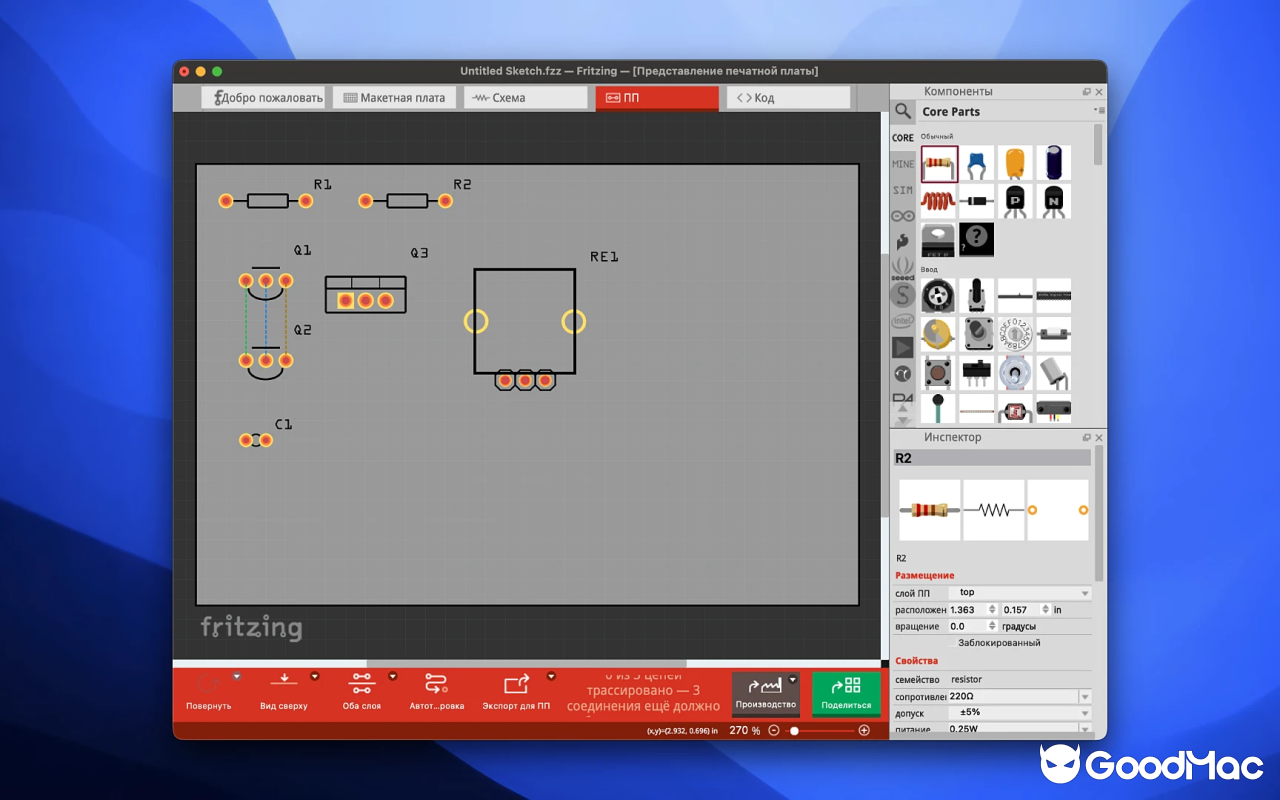This screenshot has height=800, width=1280.
Task: Open the Макетная плата tab
Action: click(x=393, y=97)
